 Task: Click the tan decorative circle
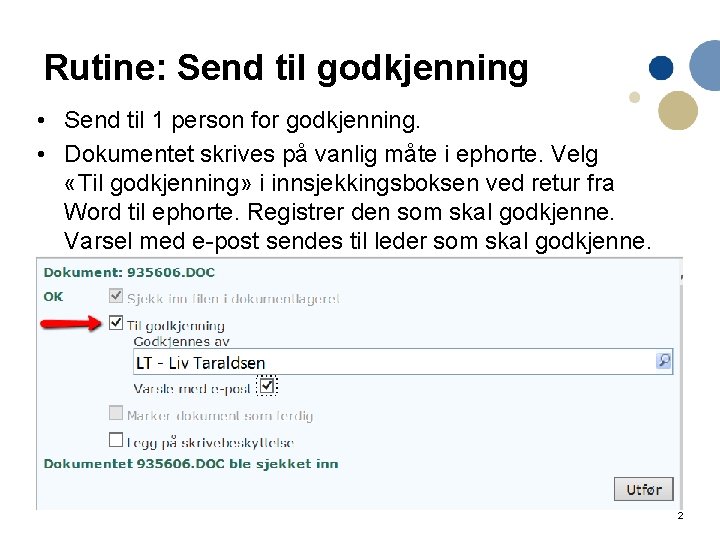(x=679, y=110)
